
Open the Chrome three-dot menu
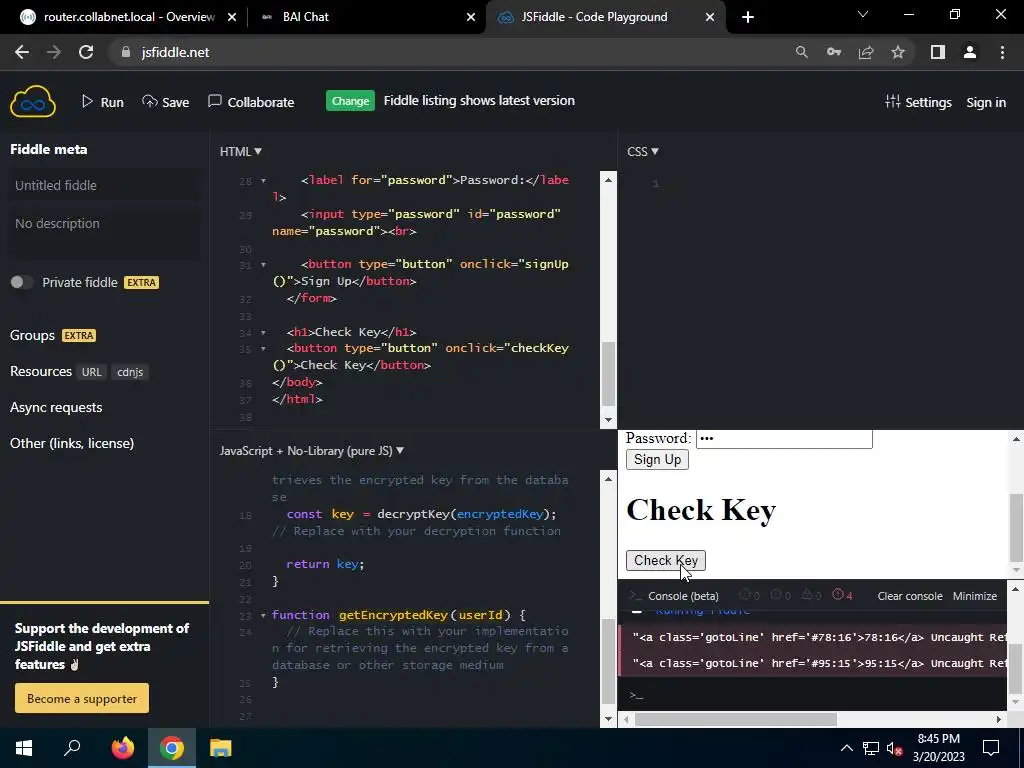[x=1002, y=52]
